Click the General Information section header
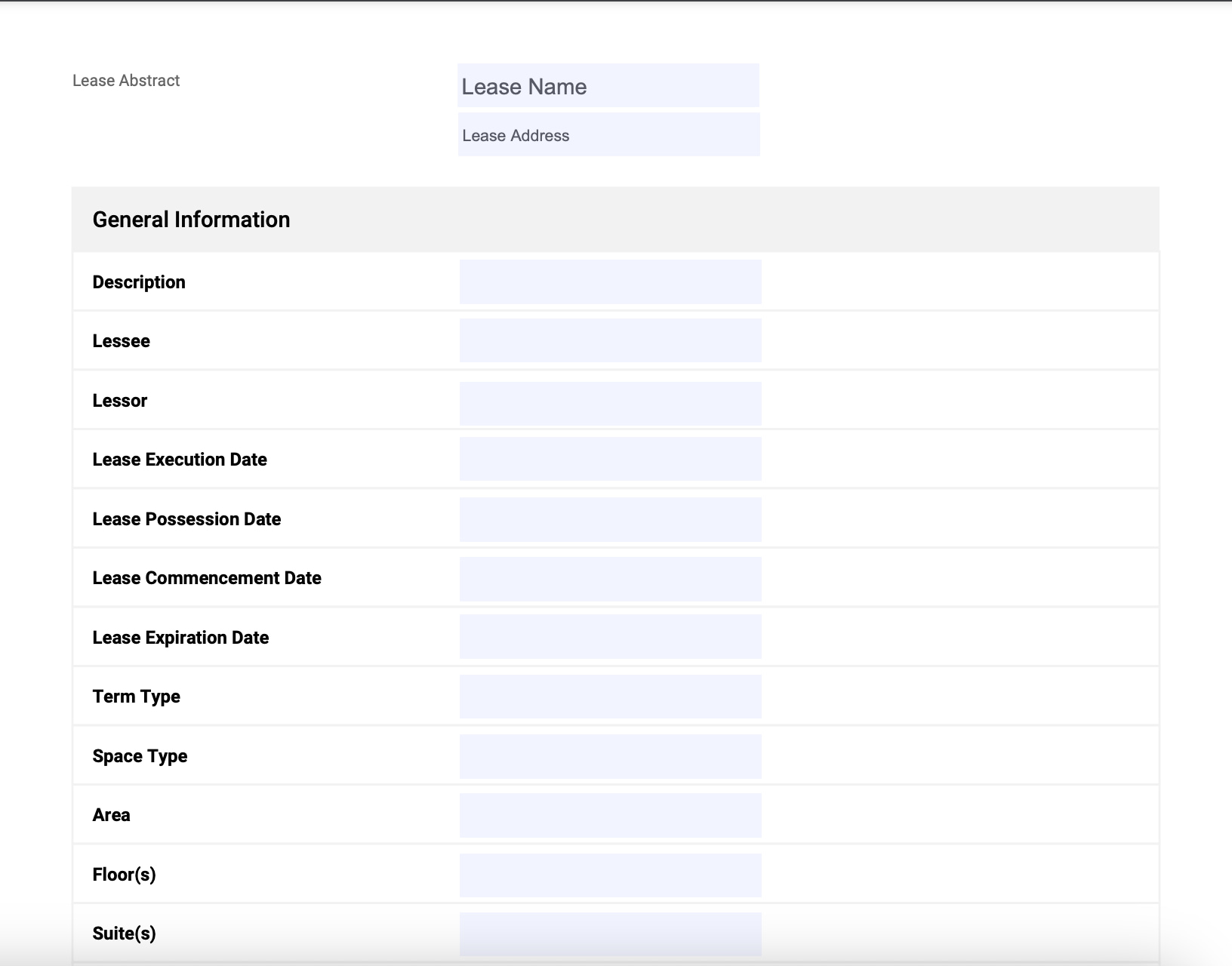The height and width of the screenshot is (966, 1232). point(191,220)
